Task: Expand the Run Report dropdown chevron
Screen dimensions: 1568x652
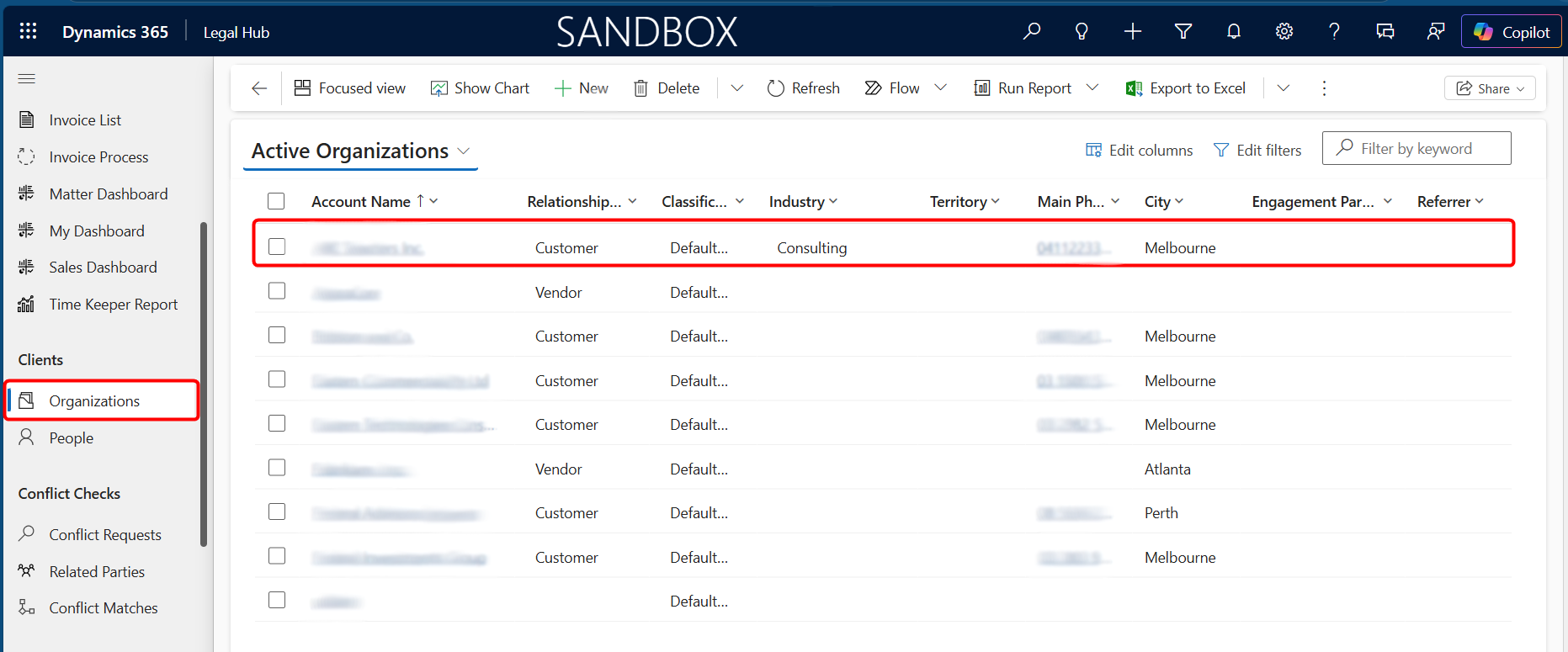Action: [x=1092, y=88]
